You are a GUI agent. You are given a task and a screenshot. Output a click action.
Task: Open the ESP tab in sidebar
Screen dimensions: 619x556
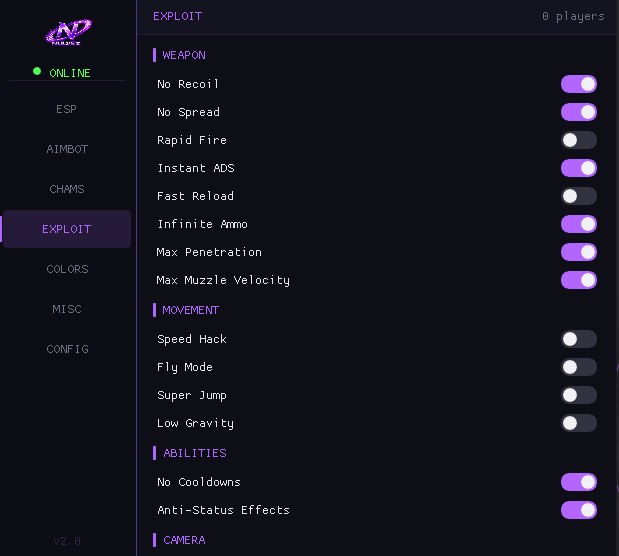[x=66, y=109]
